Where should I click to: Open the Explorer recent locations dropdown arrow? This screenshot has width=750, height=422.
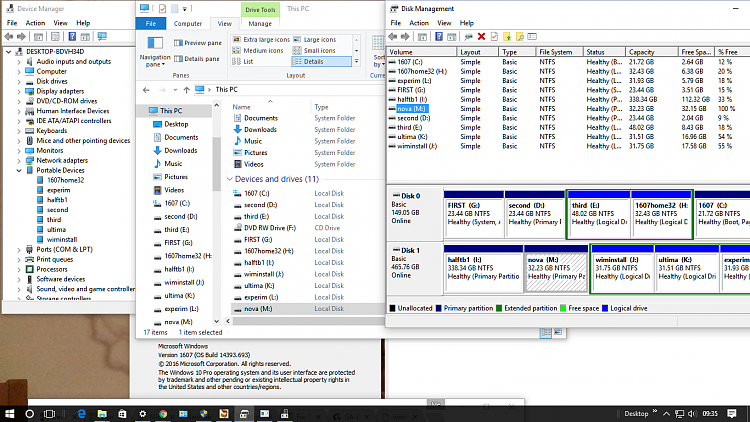click(175, 90)
